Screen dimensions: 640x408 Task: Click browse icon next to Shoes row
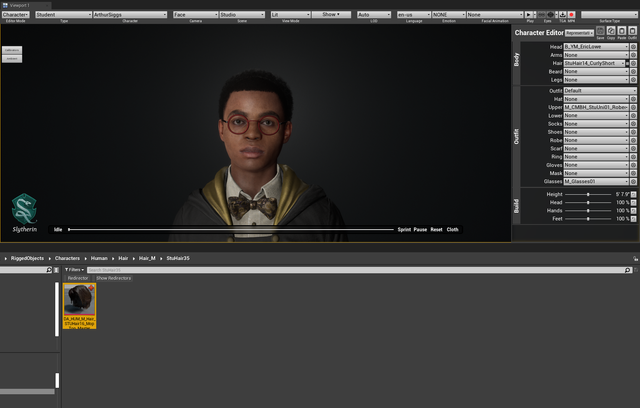pyautogui.click(x=633, y=132)
